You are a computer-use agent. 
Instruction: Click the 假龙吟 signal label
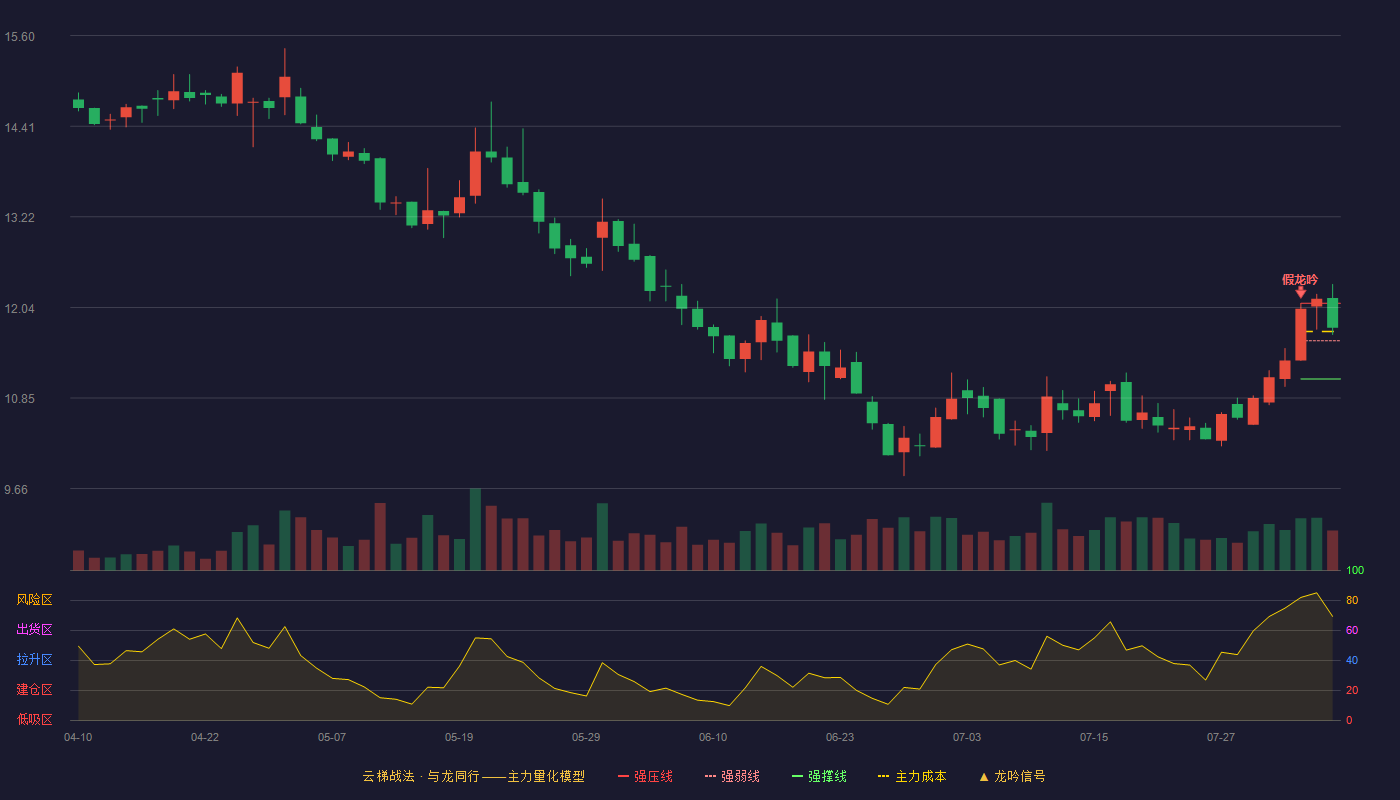(x=1300, y=279)
